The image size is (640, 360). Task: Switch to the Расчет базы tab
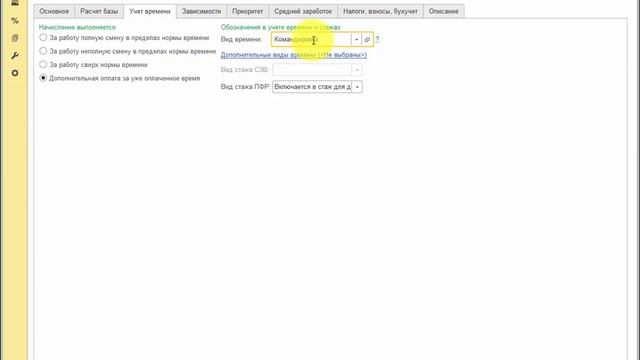point(99,11)
